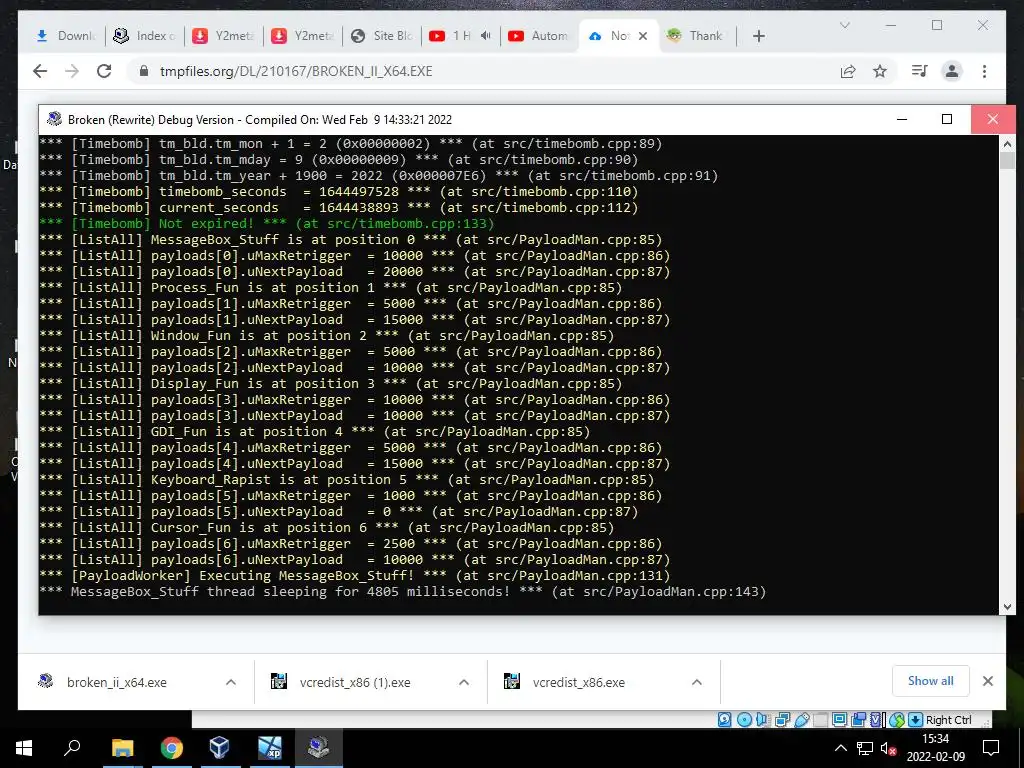The width and height of the screenshot is (1024, 768).
Task: Open the Broken console title bar icon menu
Action: tap(55, 120)
